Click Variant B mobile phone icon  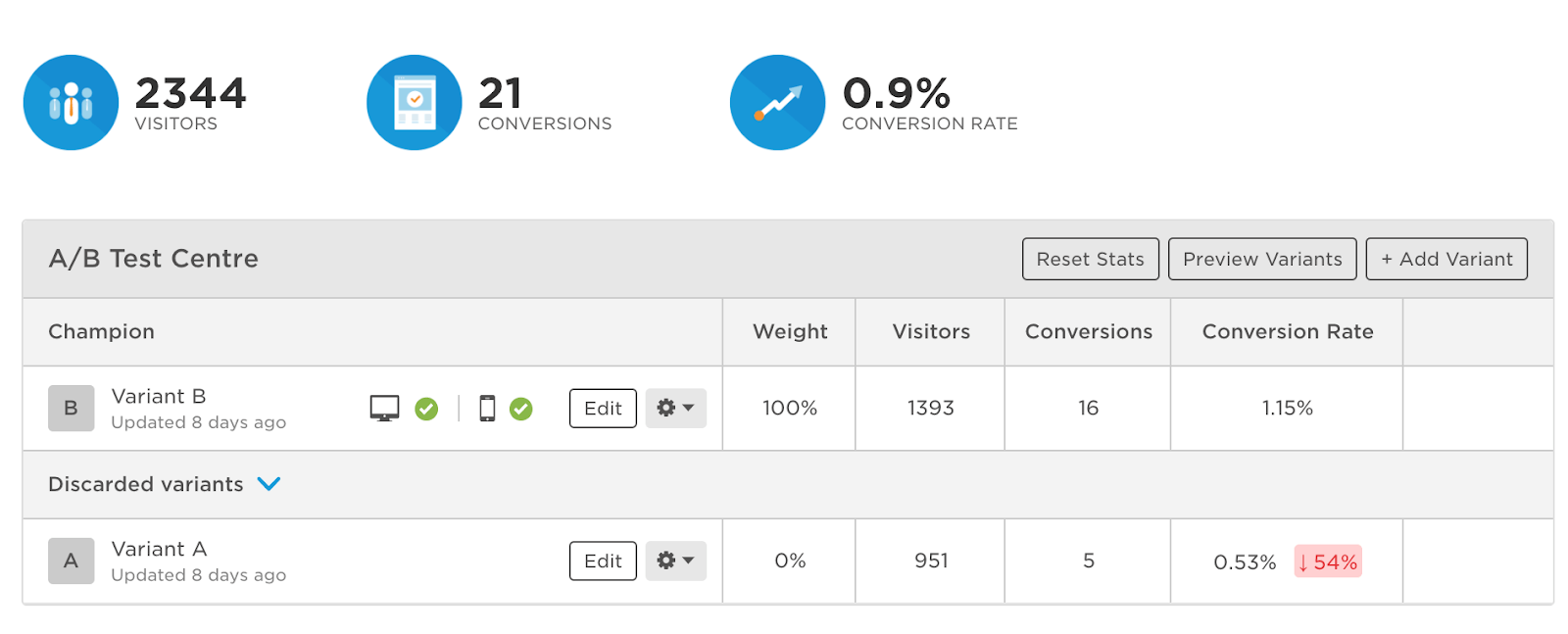487,409
